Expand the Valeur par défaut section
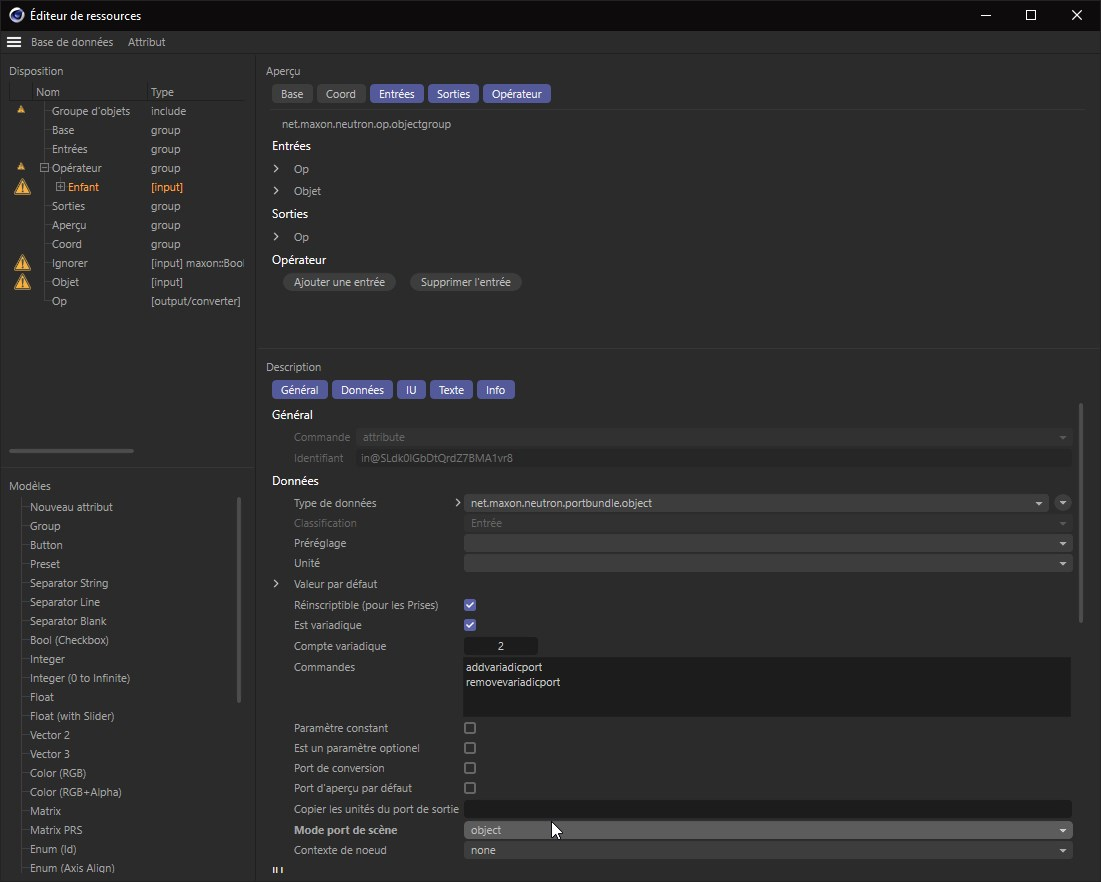This screenshot has width=1101, height=882. (276, 584)
